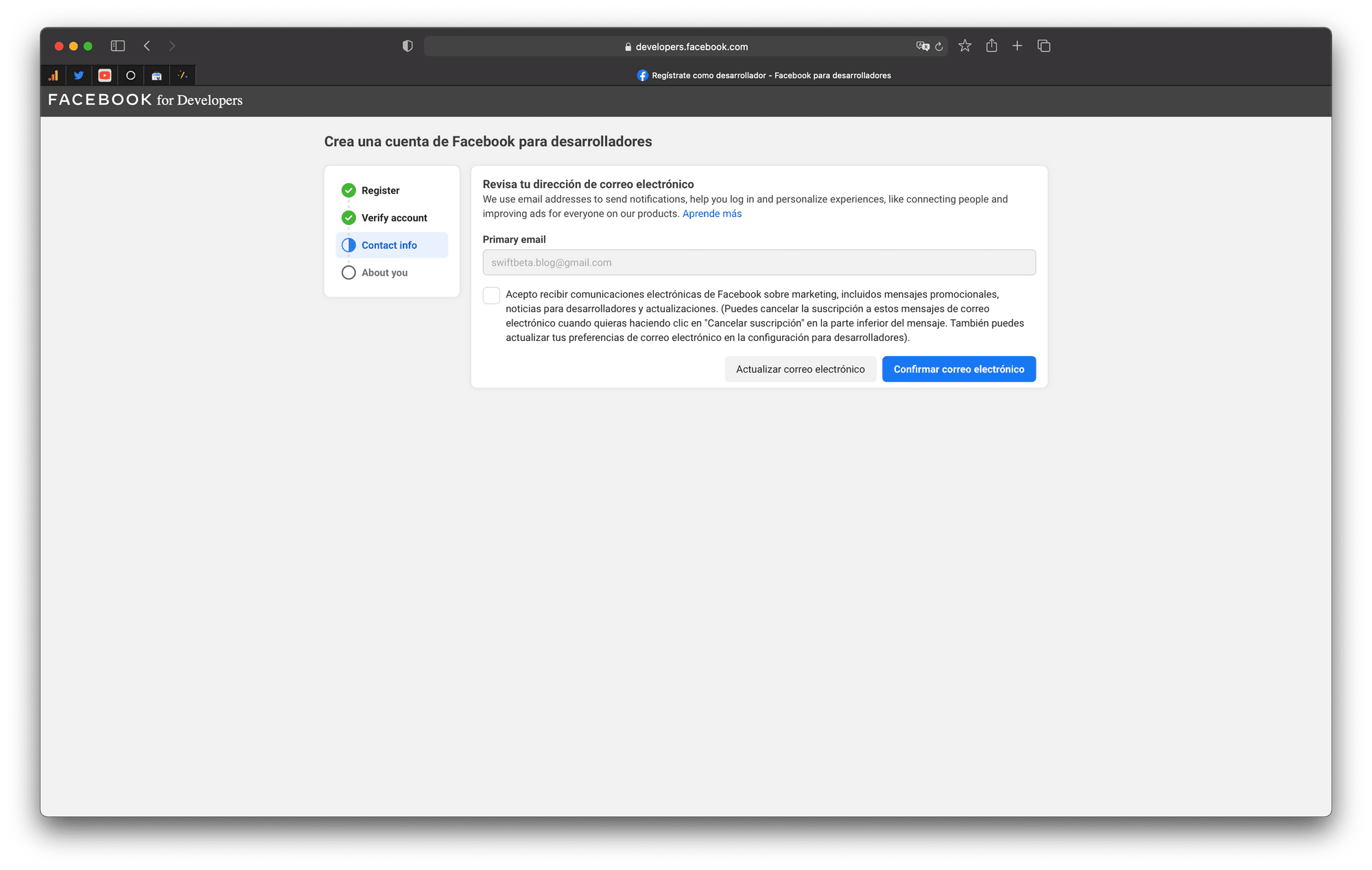Click the page title Crea una cuenta de Facebook
The width and height of the screenshot is (1372, 870).
coord(488,141)
